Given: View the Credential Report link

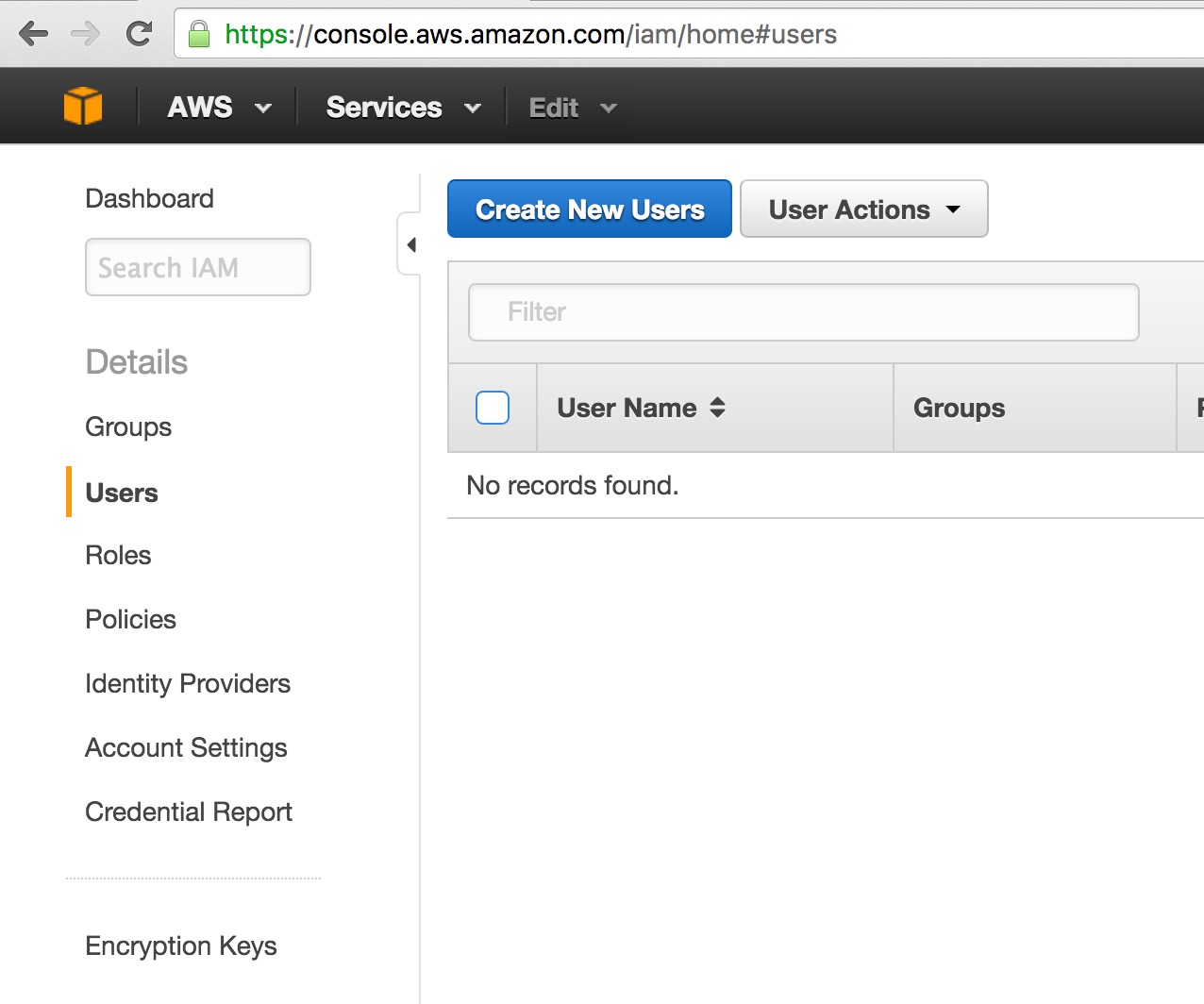Looking at the screenshot, I should tap(189, 812).
